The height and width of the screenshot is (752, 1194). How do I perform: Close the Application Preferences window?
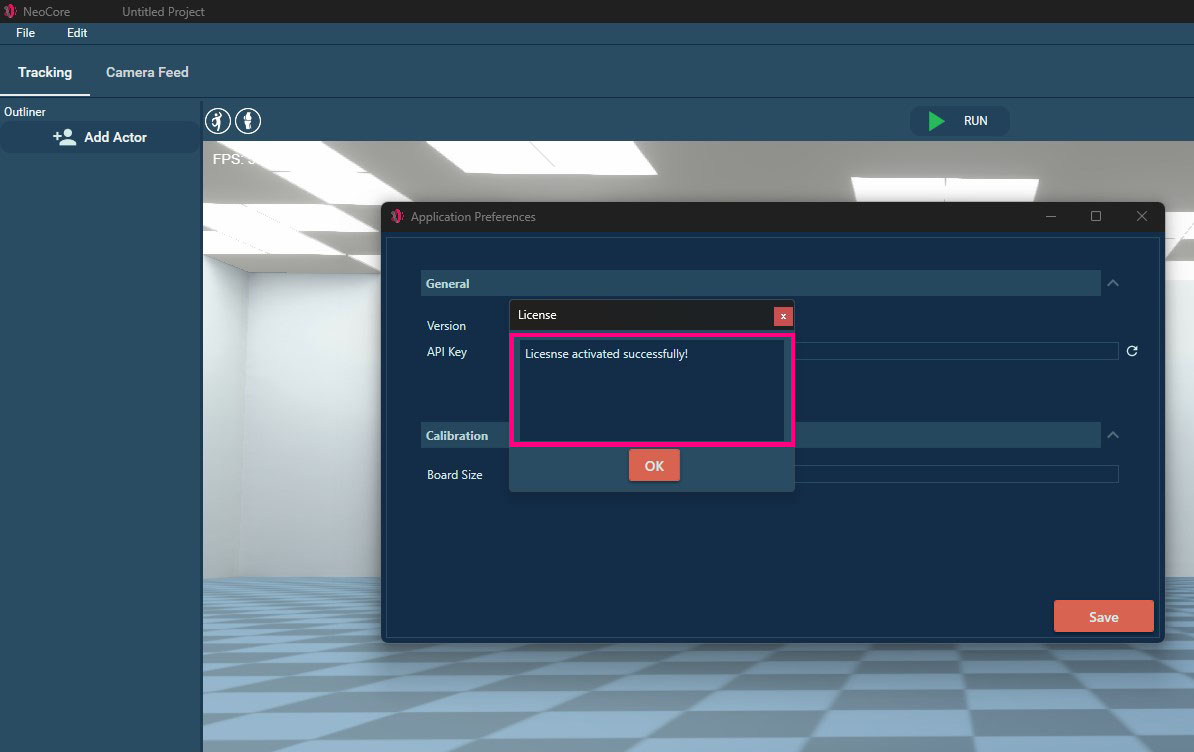[1141, 216]
